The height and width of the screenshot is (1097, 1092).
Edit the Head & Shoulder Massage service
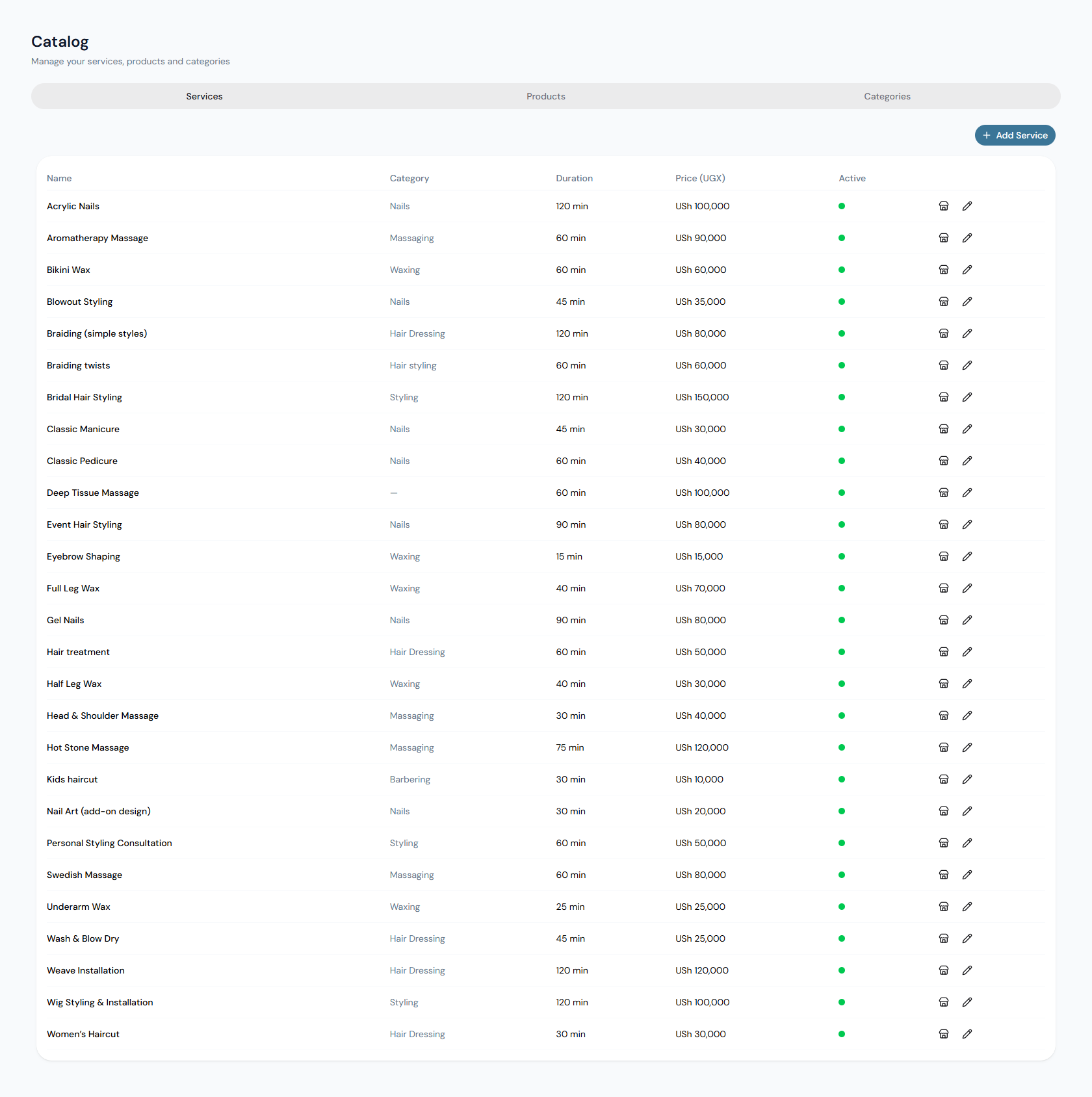(967, 716)
